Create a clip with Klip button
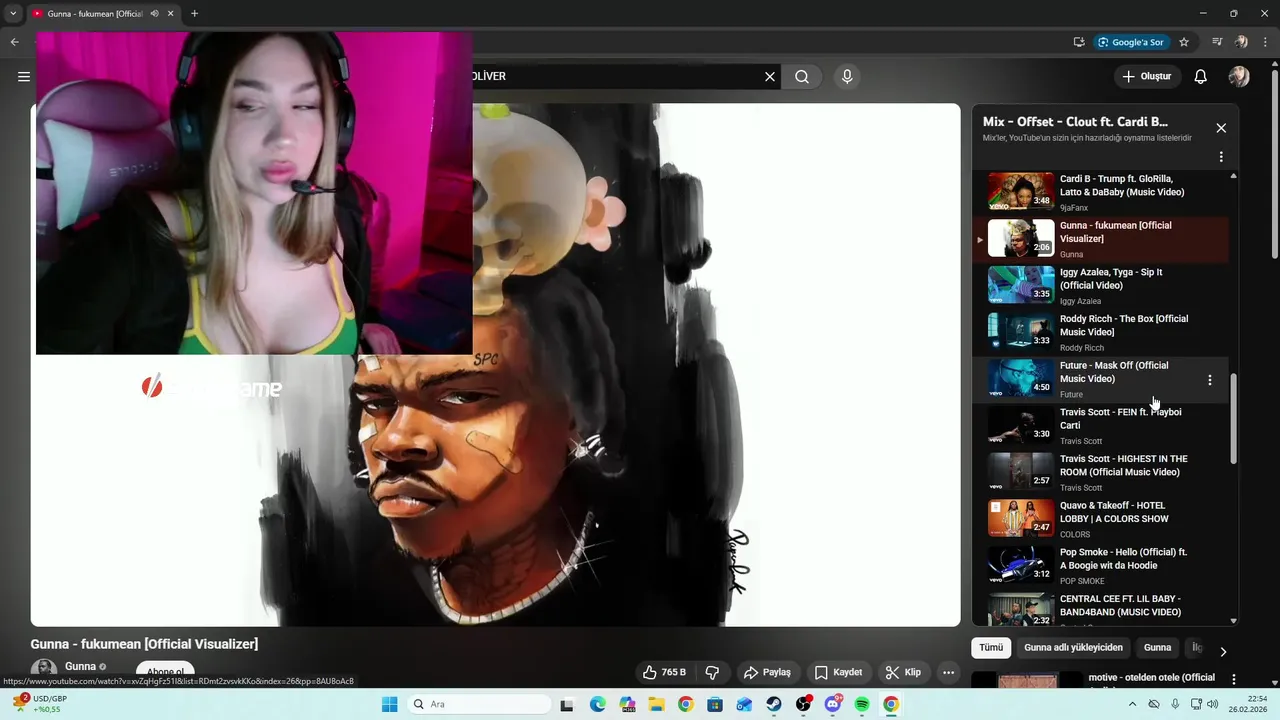 click(903, 672)
